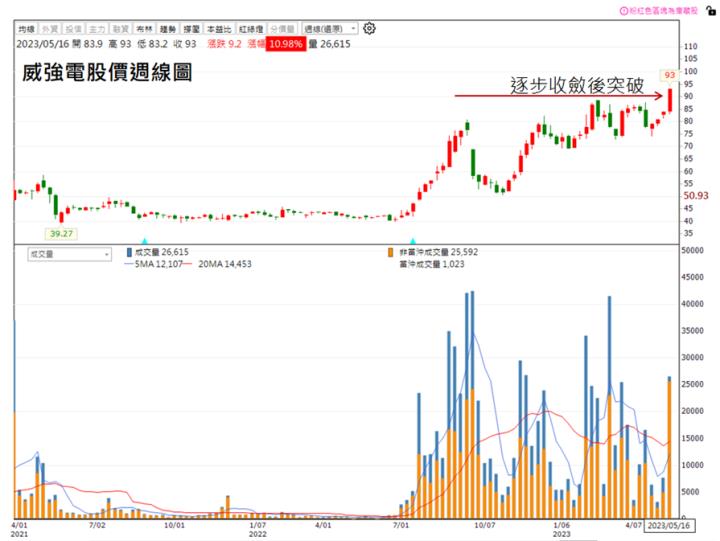720x541 pixels.
Task: Click the blue 成交量 legend swatch
Action: pos(129,252)
